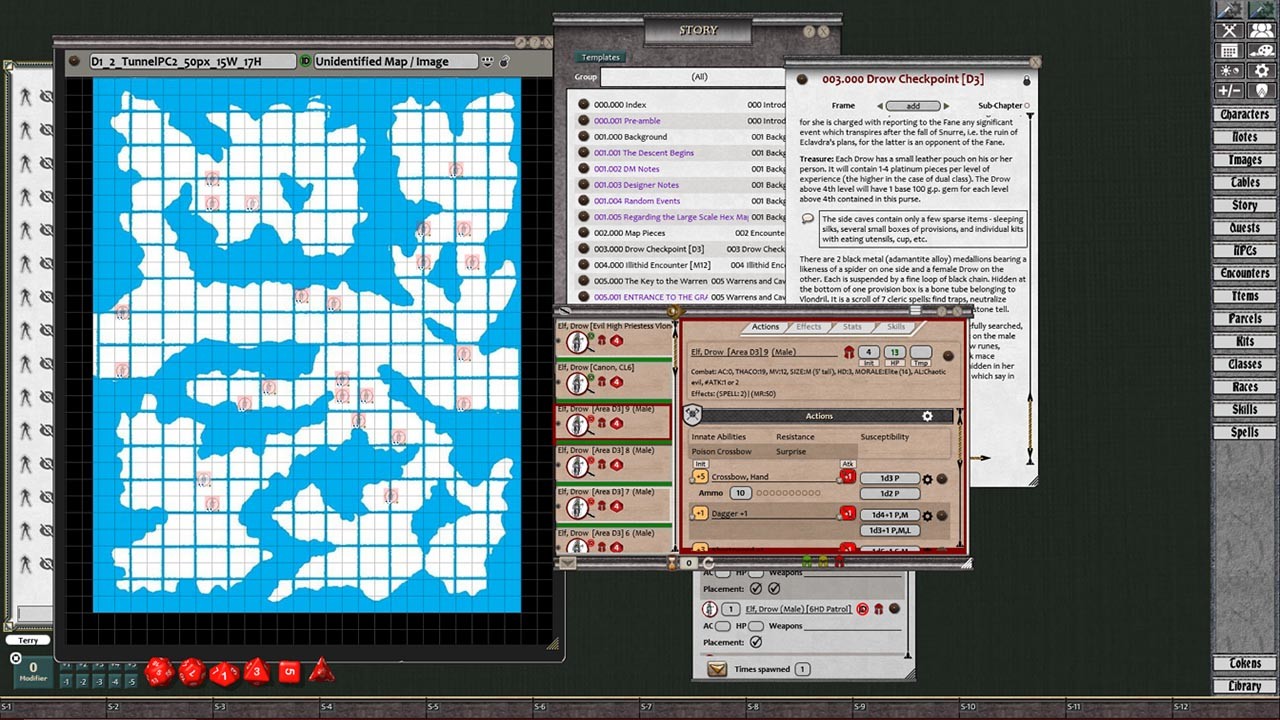The height and width of the screenshot is (720, 1280).
Task: Click the Times spawned envelope expander
Action: (x=717, y=668)
